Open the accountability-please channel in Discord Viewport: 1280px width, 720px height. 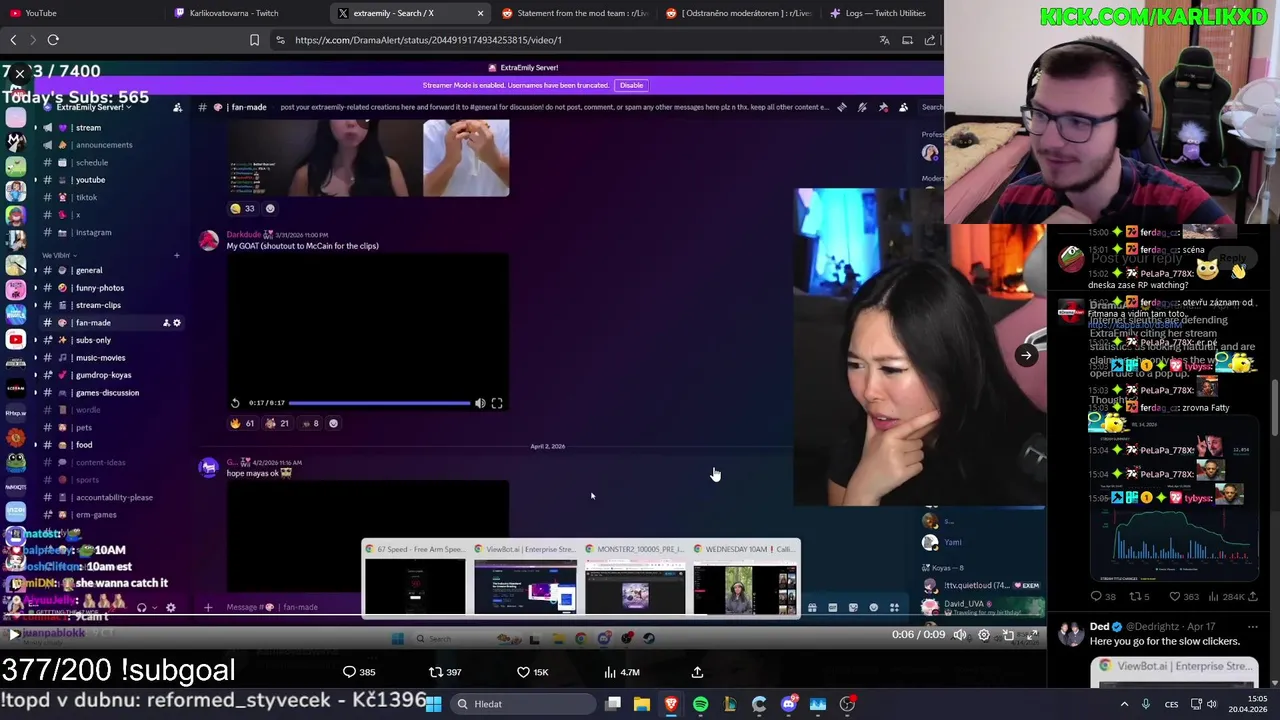point(114,497)
